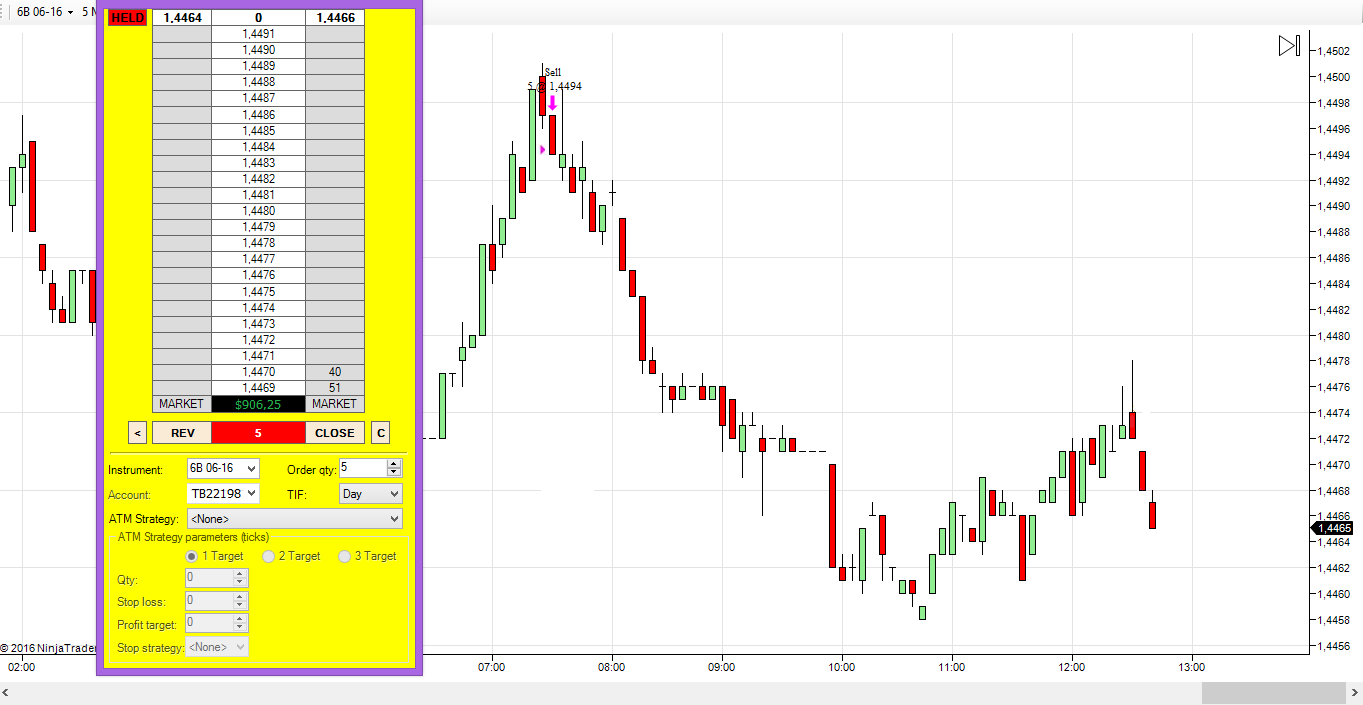Image resolution: width=1363 pixels, height=705 pixels.
Task: Click price row 1,4491 in ladder
Action: 258,34
